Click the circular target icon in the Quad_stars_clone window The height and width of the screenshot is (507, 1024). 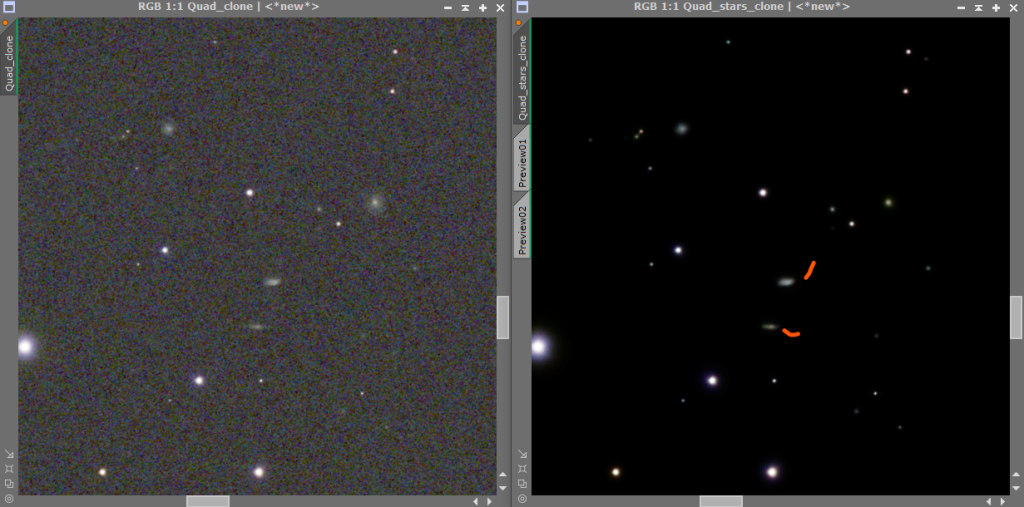click(x=522, y=499)
